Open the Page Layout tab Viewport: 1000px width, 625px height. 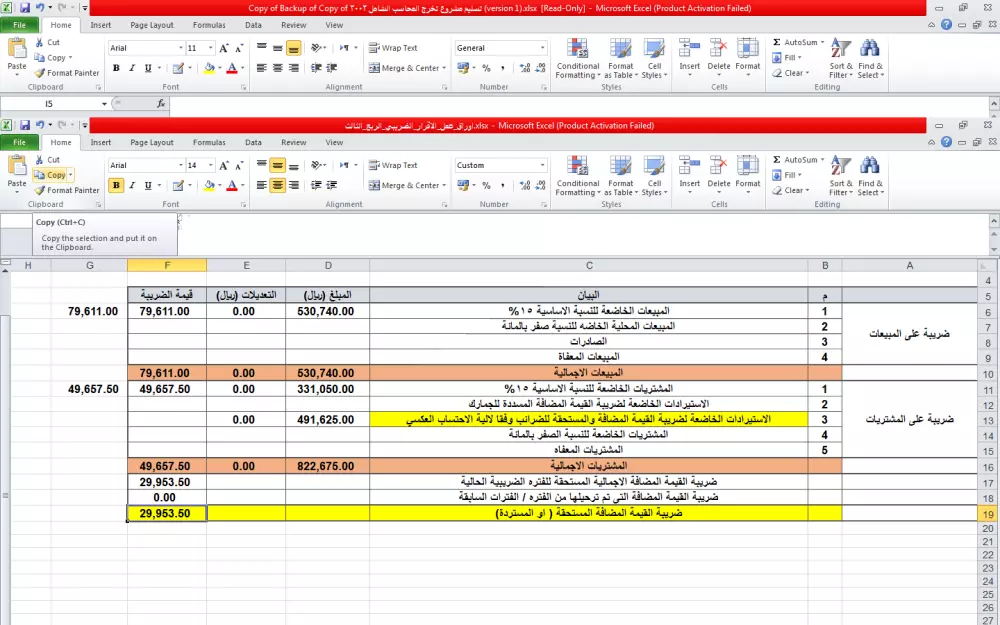pyautogui.click(x=151, y=141)
